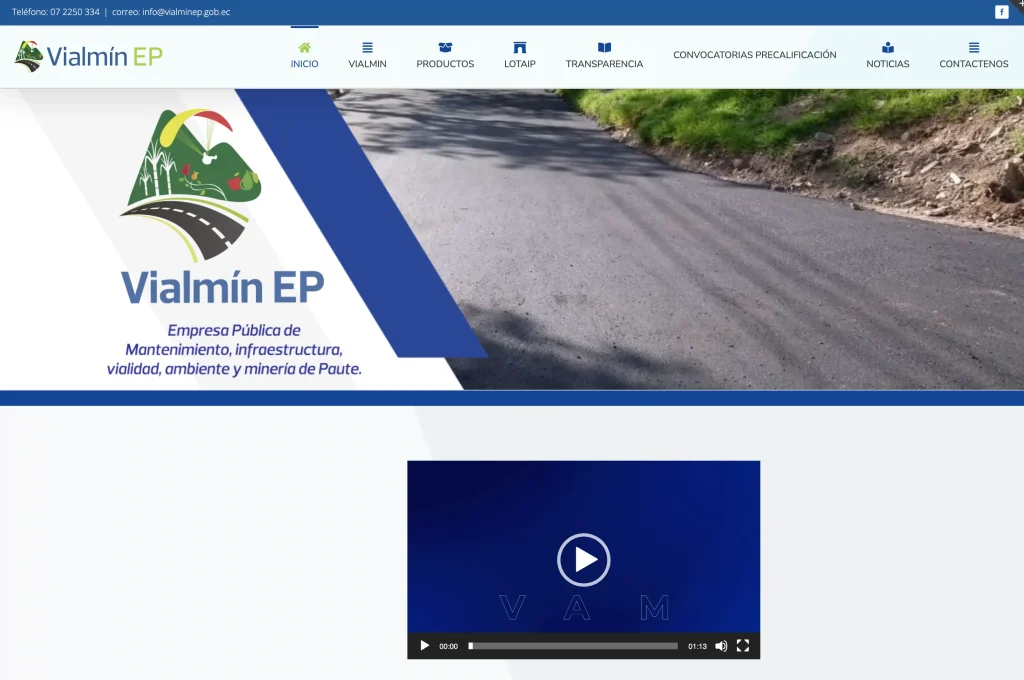Play the video with the large center button
1024x680 pixels.
tap(583, 560)
